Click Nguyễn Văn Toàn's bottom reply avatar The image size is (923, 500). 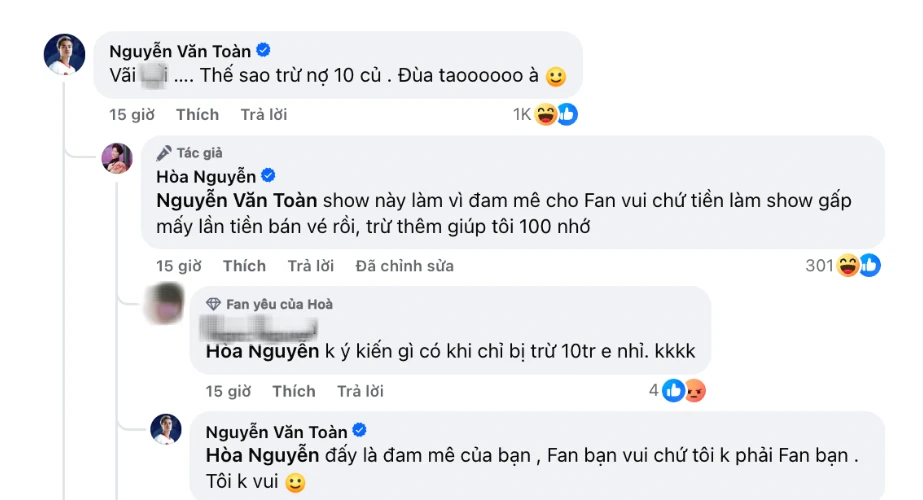pos(165,430)
